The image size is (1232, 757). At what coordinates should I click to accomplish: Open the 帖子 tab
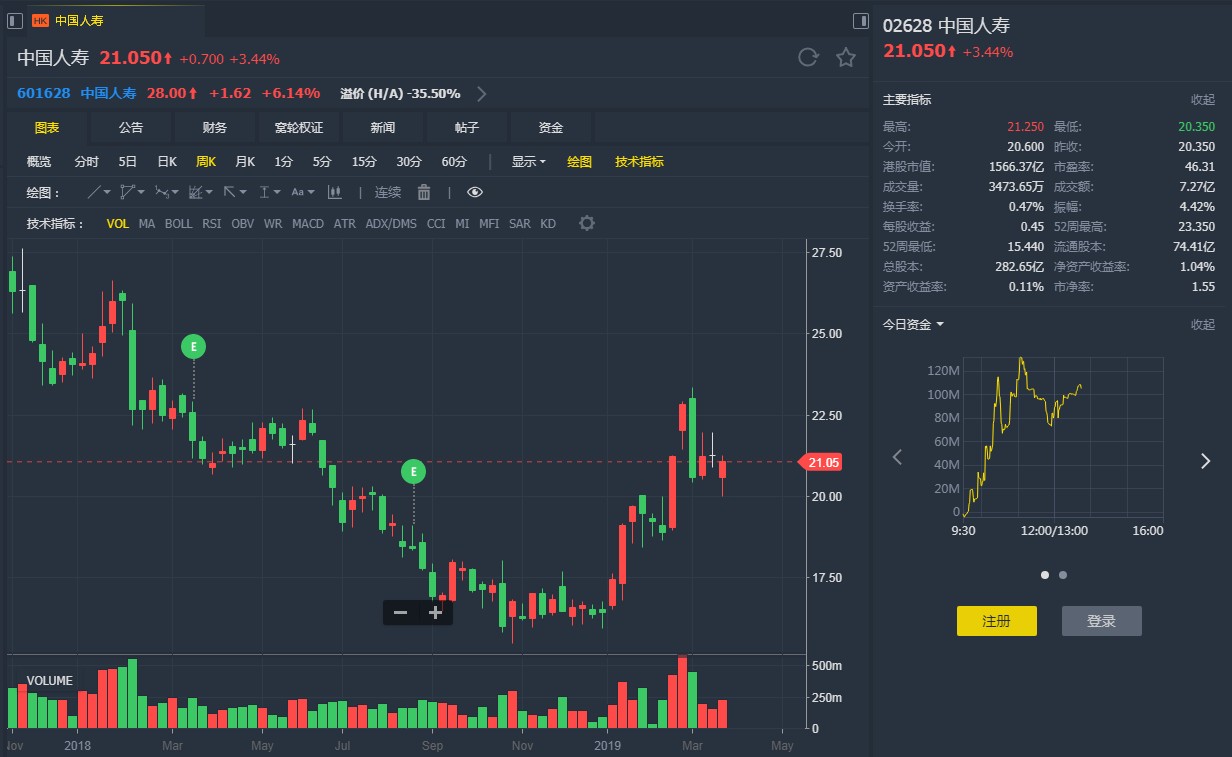point(467,128)
